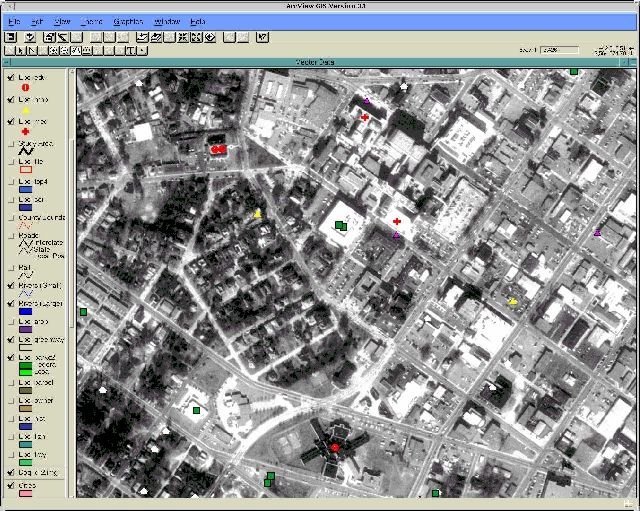The width and height of the screenshot is (640, 511).
Task: Click the Zoom In button with inward arrows
Action: (183, 37)
